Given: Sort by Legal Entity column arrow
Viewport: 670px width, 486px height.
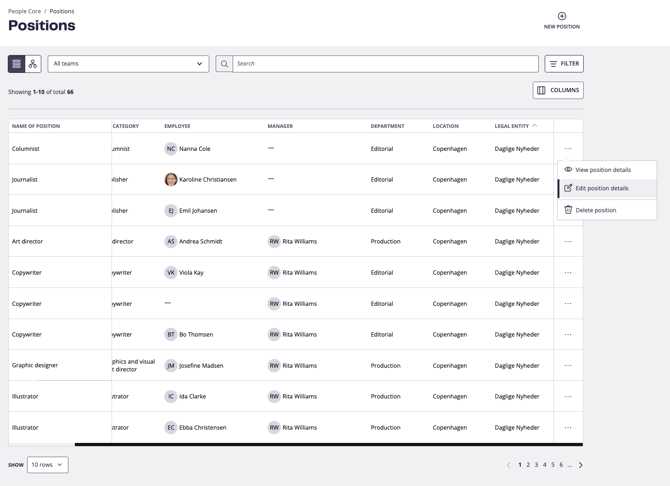Looking at the screenshot, I should tap(535, 126).
